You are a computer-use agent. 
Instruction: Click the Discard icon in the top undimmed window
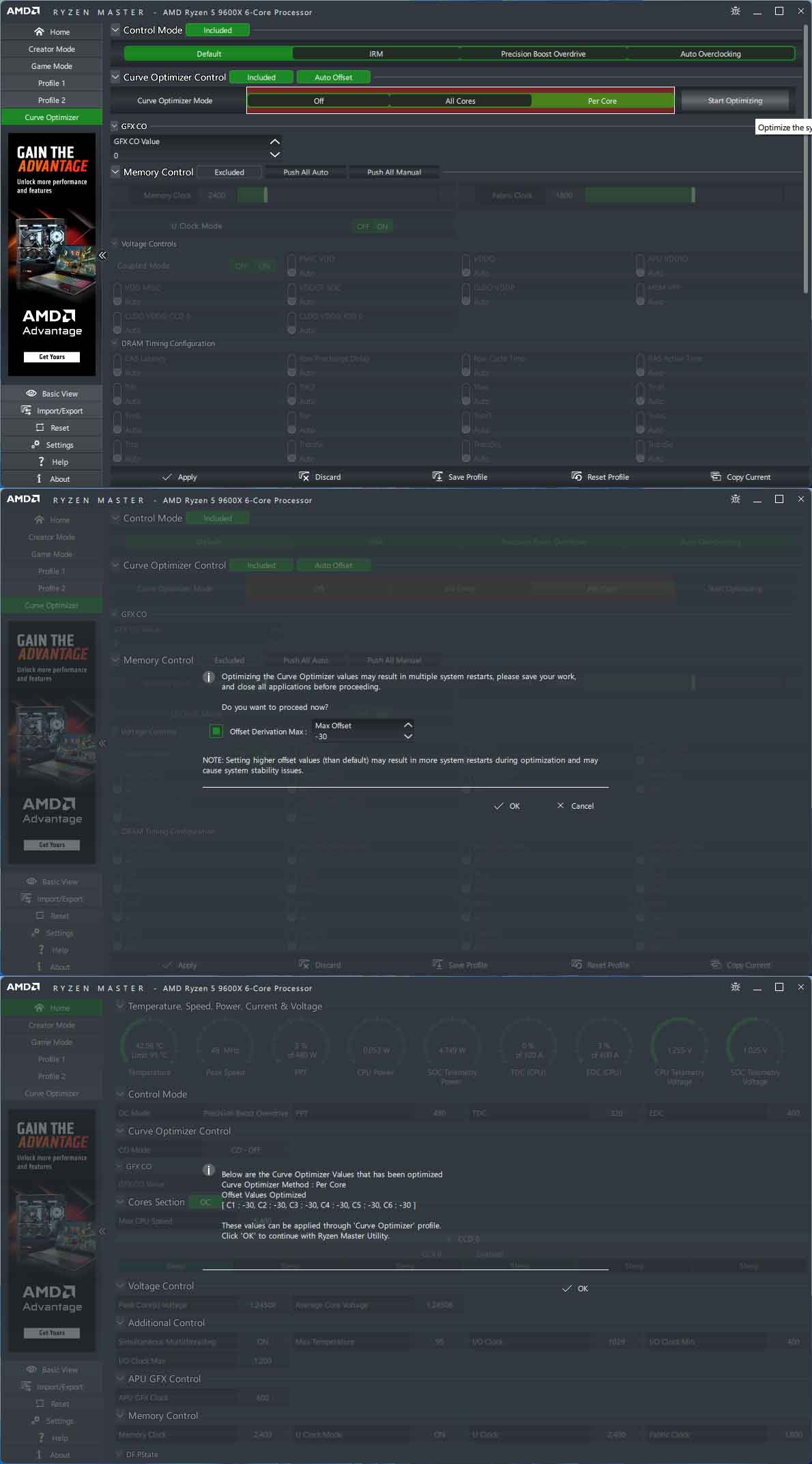304,476
